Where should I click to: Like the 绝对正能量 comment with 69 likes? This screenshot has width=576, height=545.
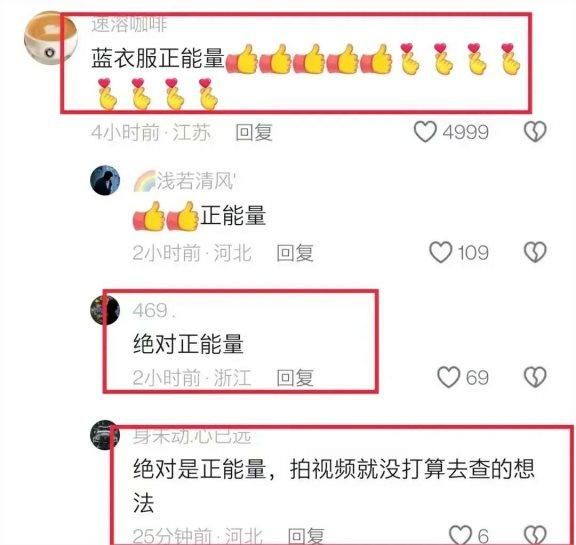tap(448, 377)
